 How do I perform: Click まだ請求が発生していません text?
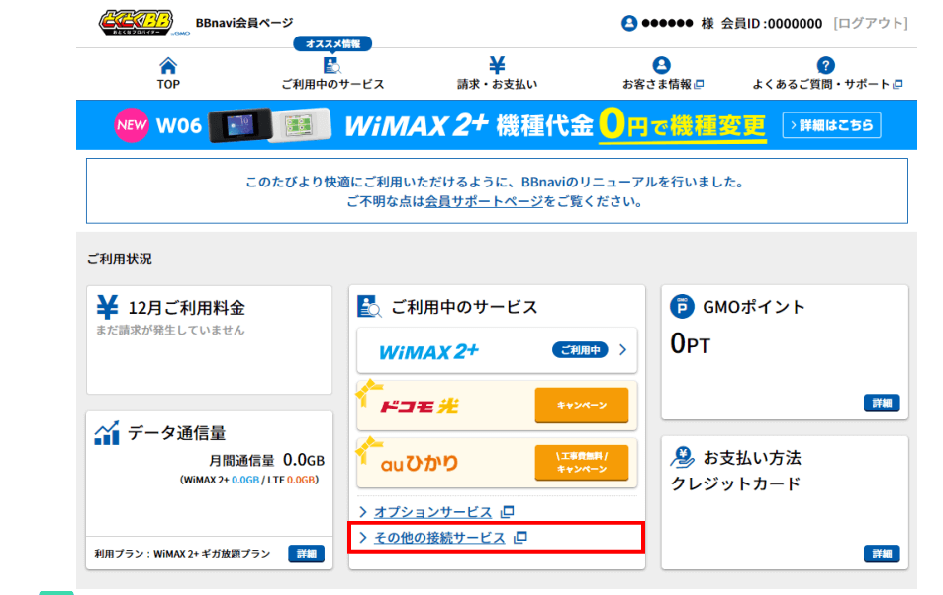tap(170, 330)
